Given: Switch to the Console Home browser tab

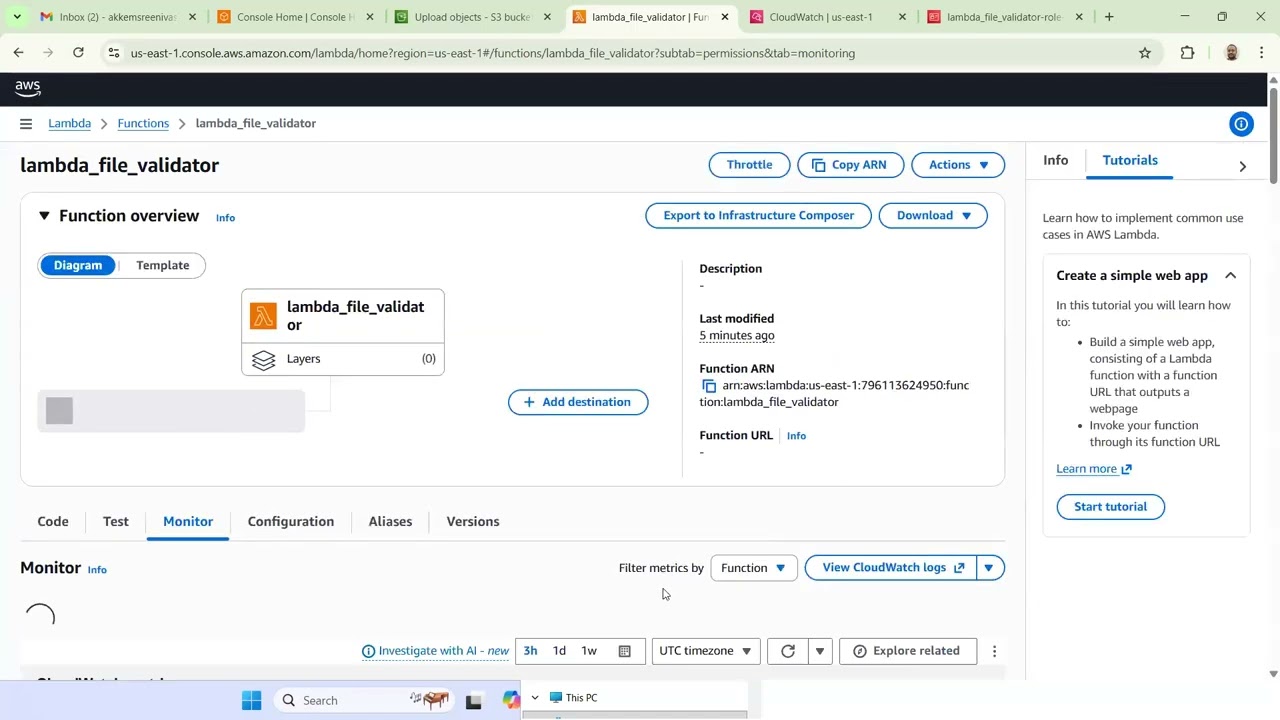Looking at the screenshot, I should point(295,17).
